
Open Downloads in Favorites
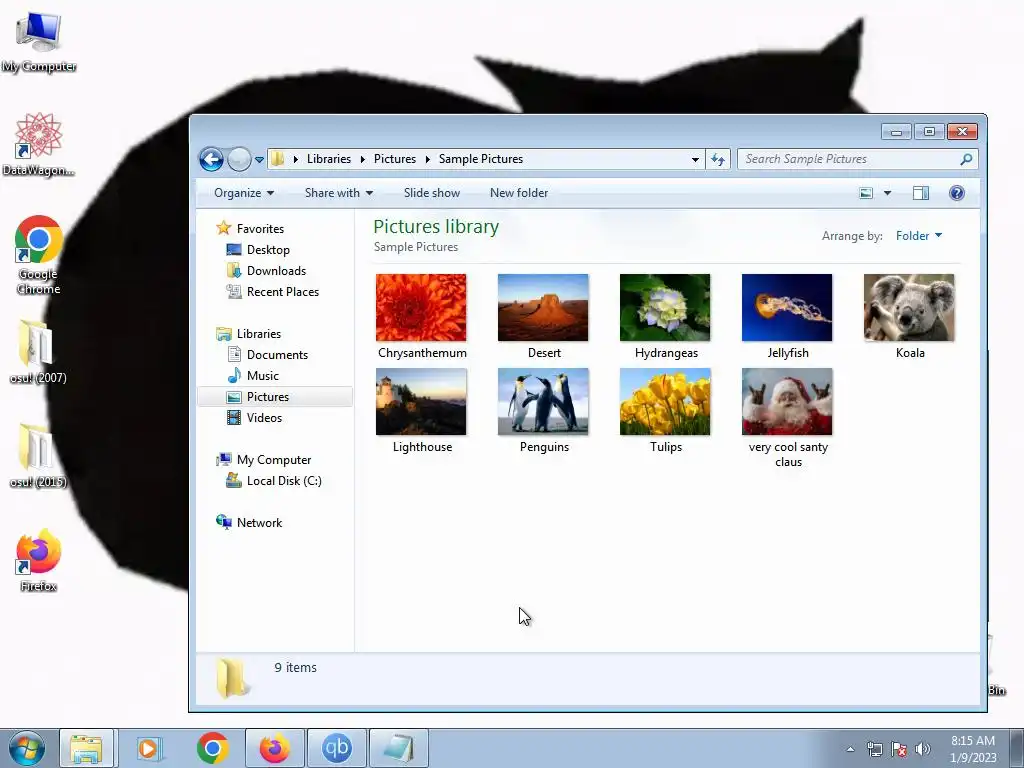coord(276,270)
